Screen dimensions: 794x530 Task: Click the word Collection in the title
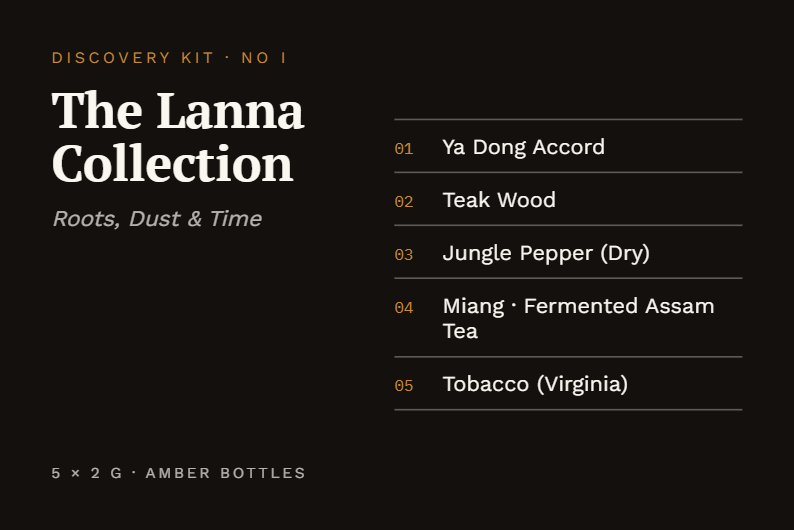(x=173, y=163)
